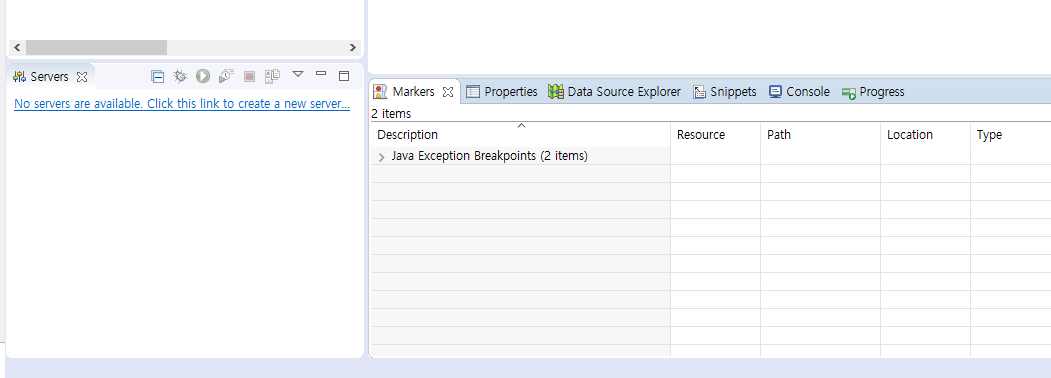Click the Console monitor icon
1051x378 pixels.
(776, 92)
